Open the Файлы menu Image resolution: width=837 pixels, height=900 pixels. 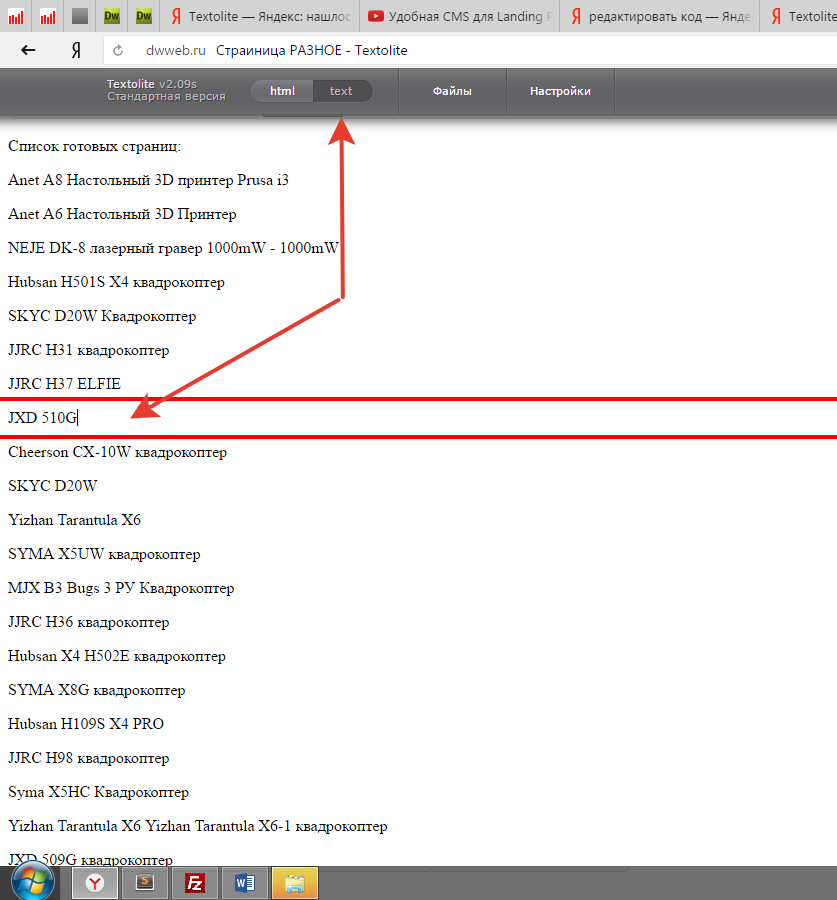tap(452, 91)
